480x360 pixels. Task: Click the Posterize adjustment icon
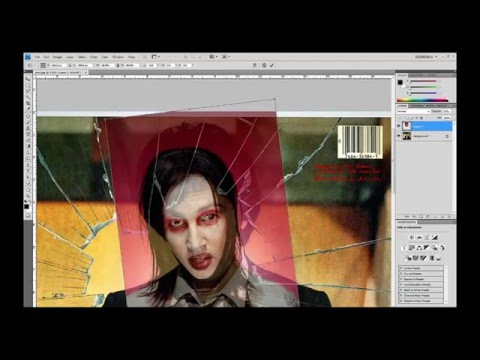[x=416, y=258]
